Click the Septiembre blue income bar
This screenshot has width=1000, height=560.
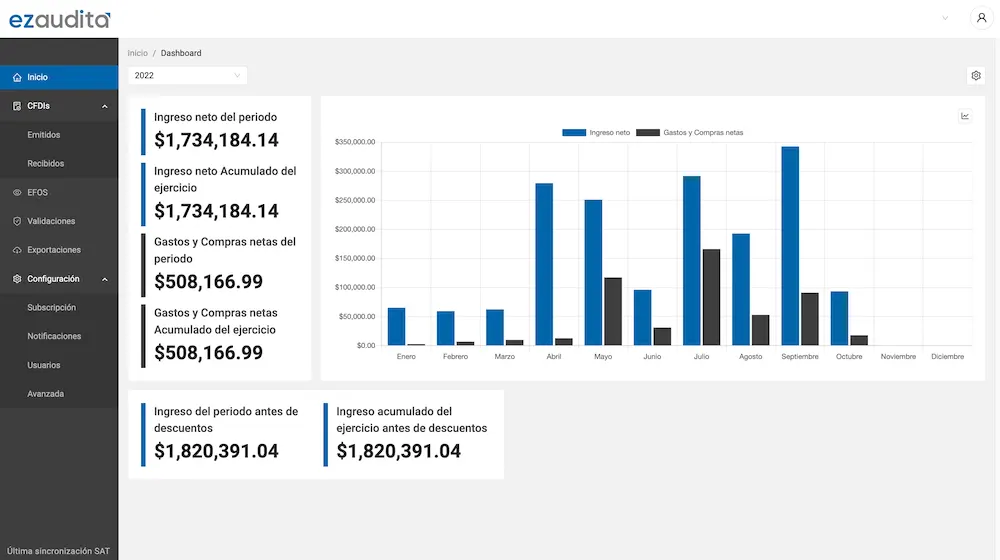[x=790, y=246]
